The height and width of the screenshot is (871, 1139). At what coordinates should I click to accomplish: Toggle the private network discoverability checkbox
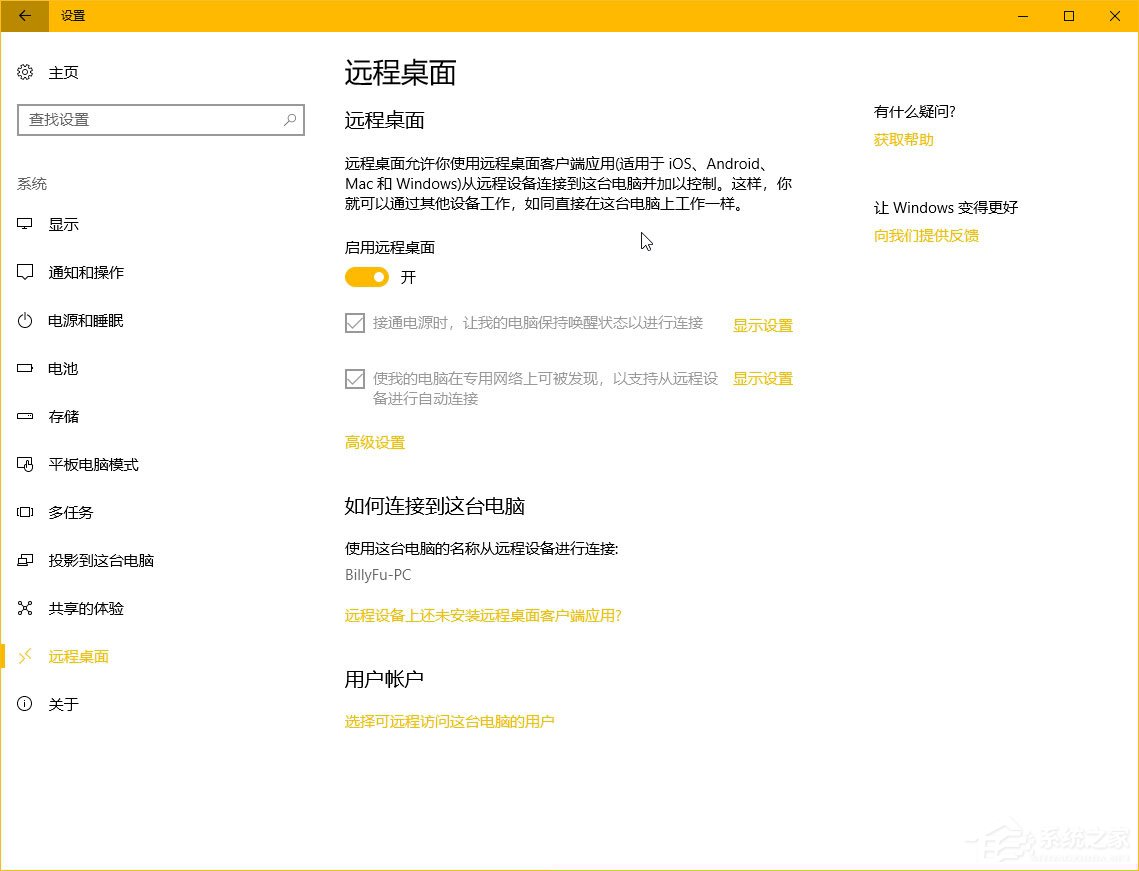point(354,378)
